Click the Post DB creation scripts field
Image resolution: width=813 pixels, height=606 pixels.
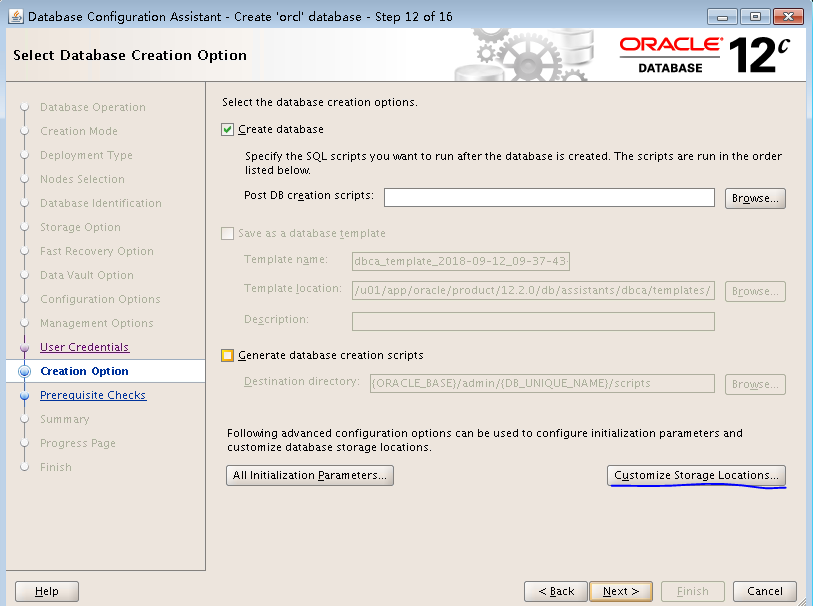coord(549,198)
